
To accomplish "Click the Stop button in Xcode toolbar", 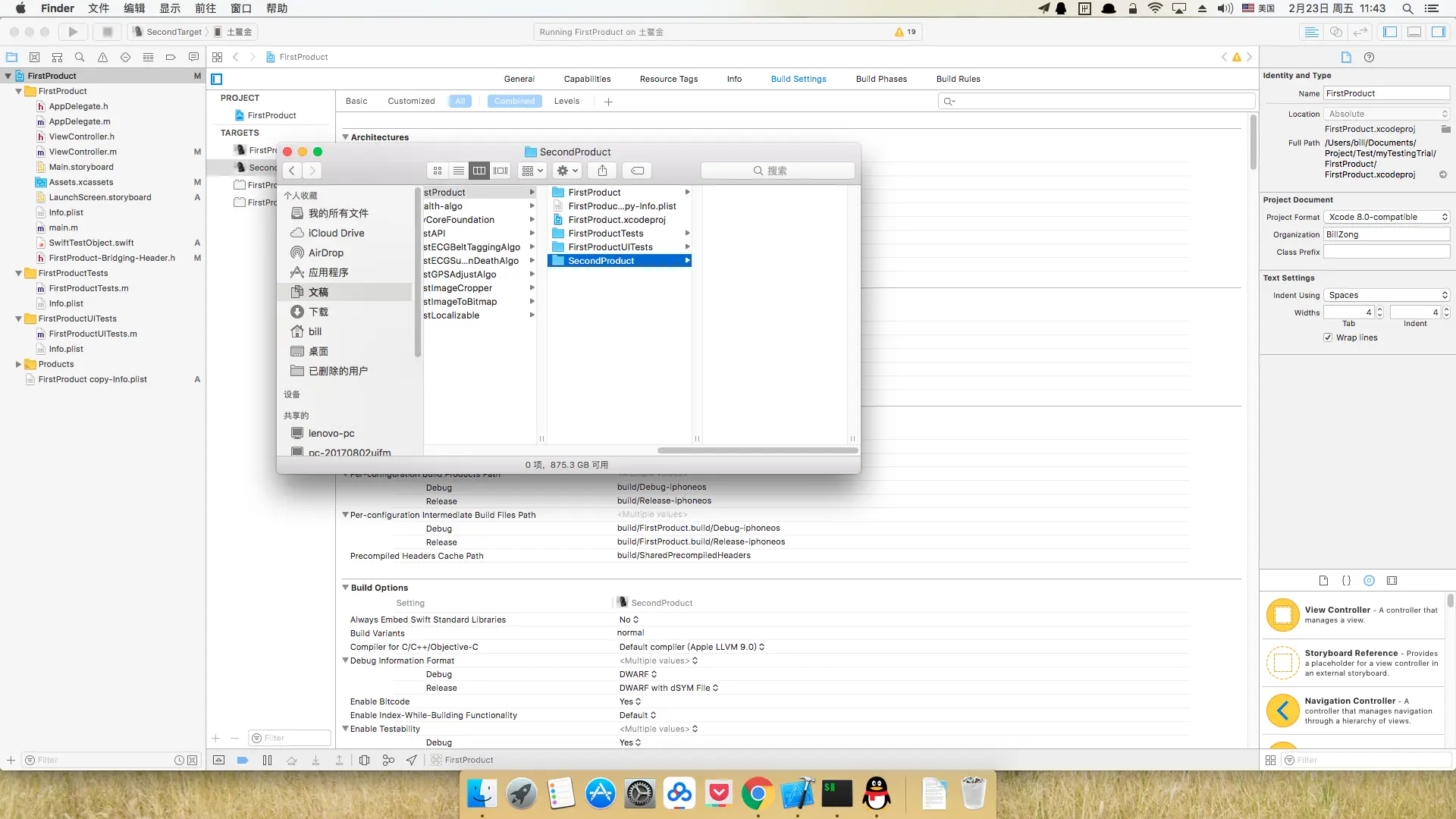I will click(x=107, y=32).
